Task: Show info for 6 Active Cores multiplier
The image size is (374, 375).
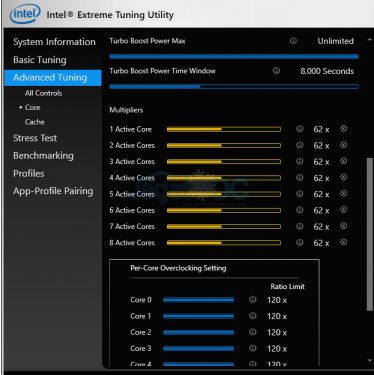Action: pyautogui.click(x=300, y=210)
